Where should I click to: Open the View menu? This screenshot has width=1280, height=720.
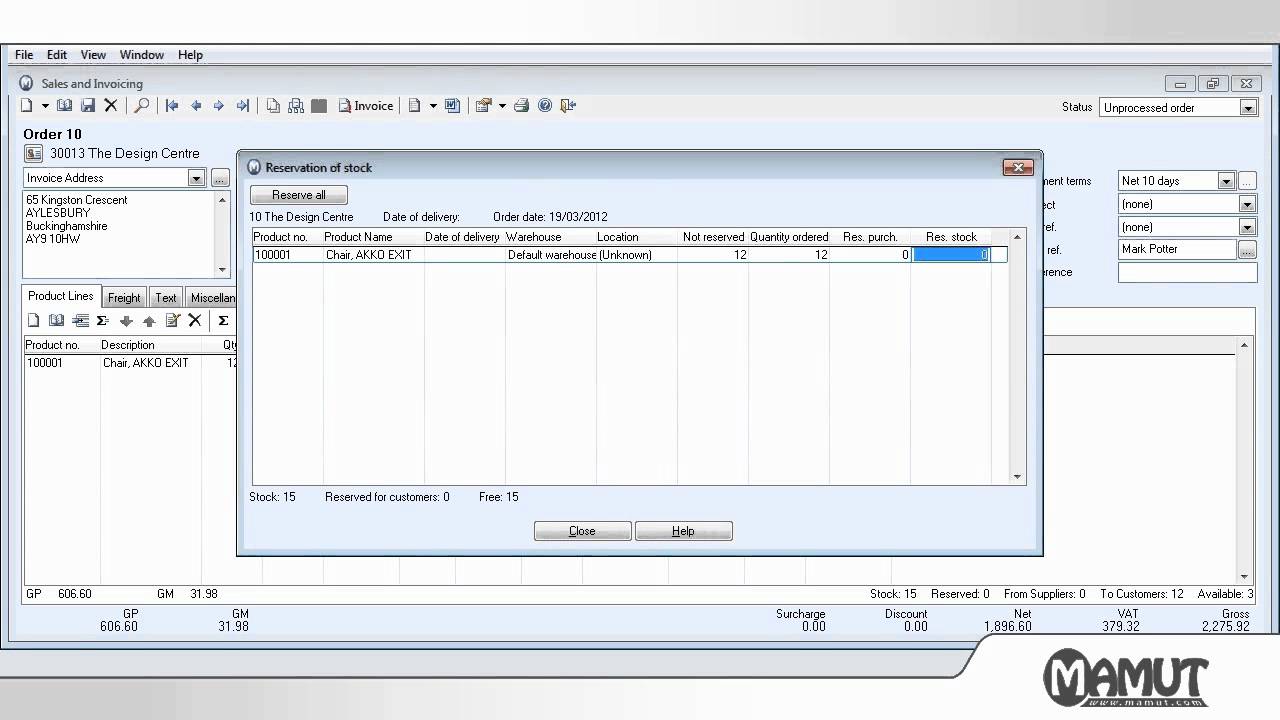(93, 55)
